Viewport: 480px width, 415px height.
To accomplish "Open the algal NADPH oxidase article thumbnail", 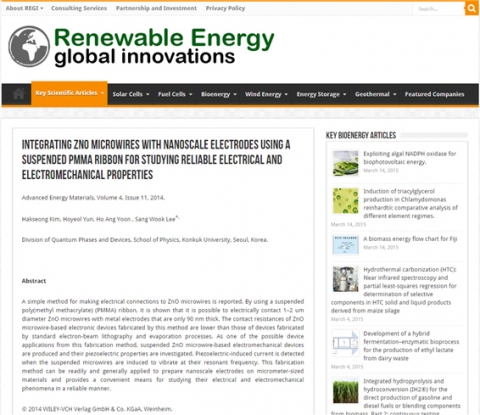I will pos(345,163).
